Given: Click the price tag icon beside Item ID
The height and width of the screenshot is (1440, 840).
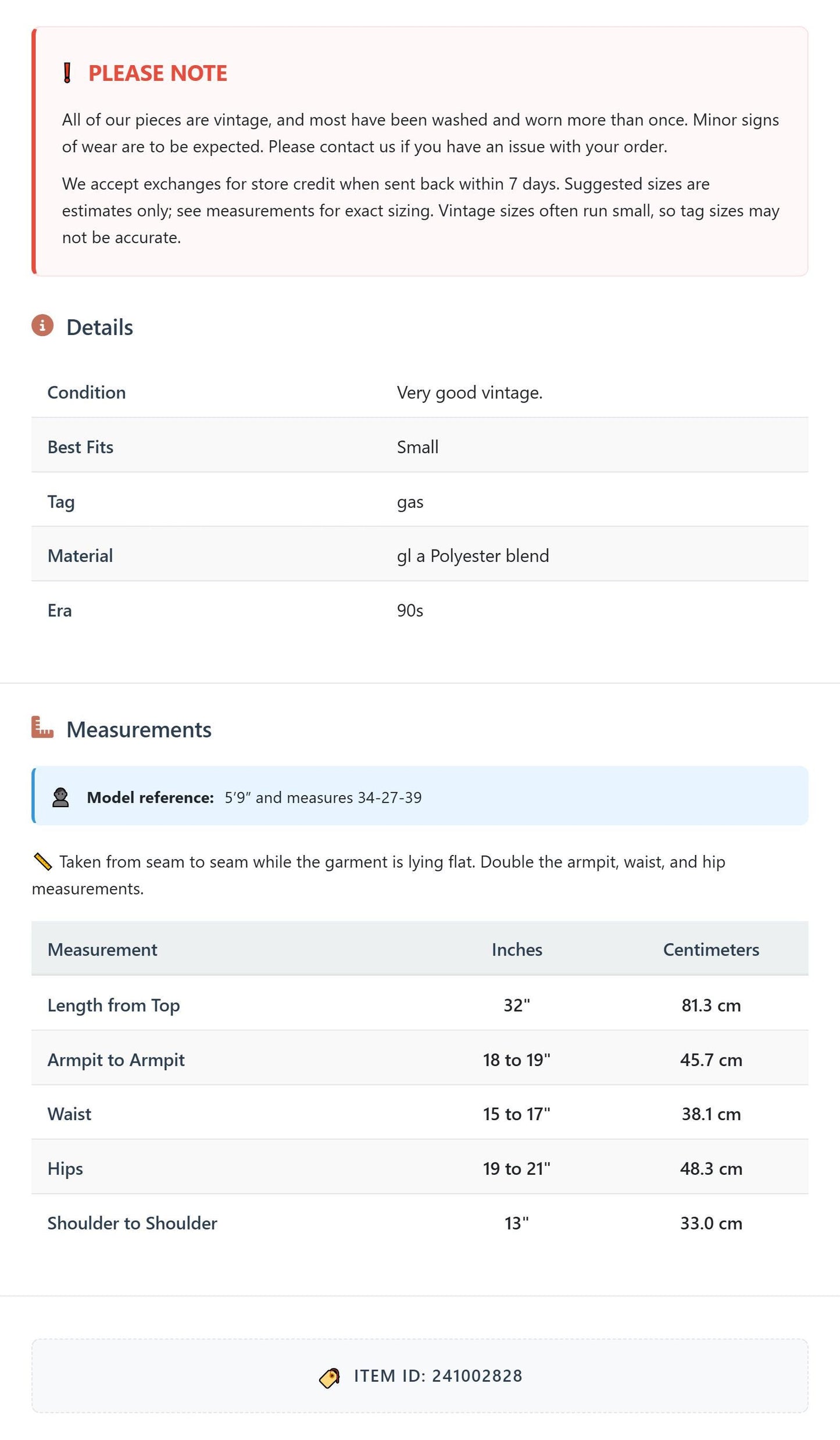Looking at the screenshot, I should [330, 1378].
